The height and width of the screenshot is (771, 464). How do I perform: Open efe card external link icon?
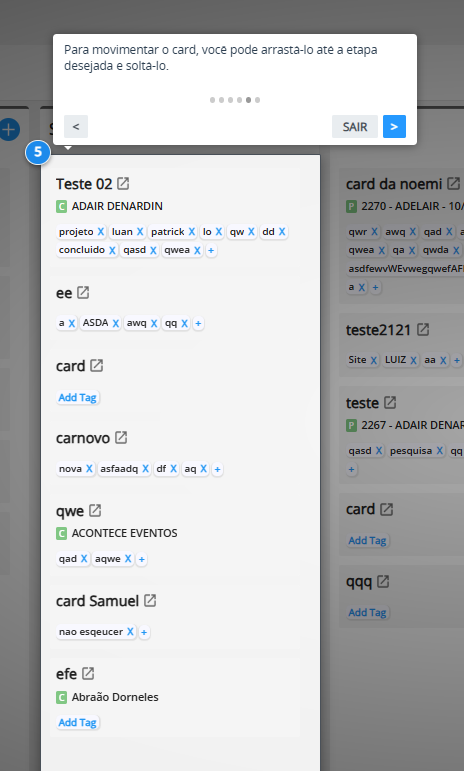tap(88, 673)
